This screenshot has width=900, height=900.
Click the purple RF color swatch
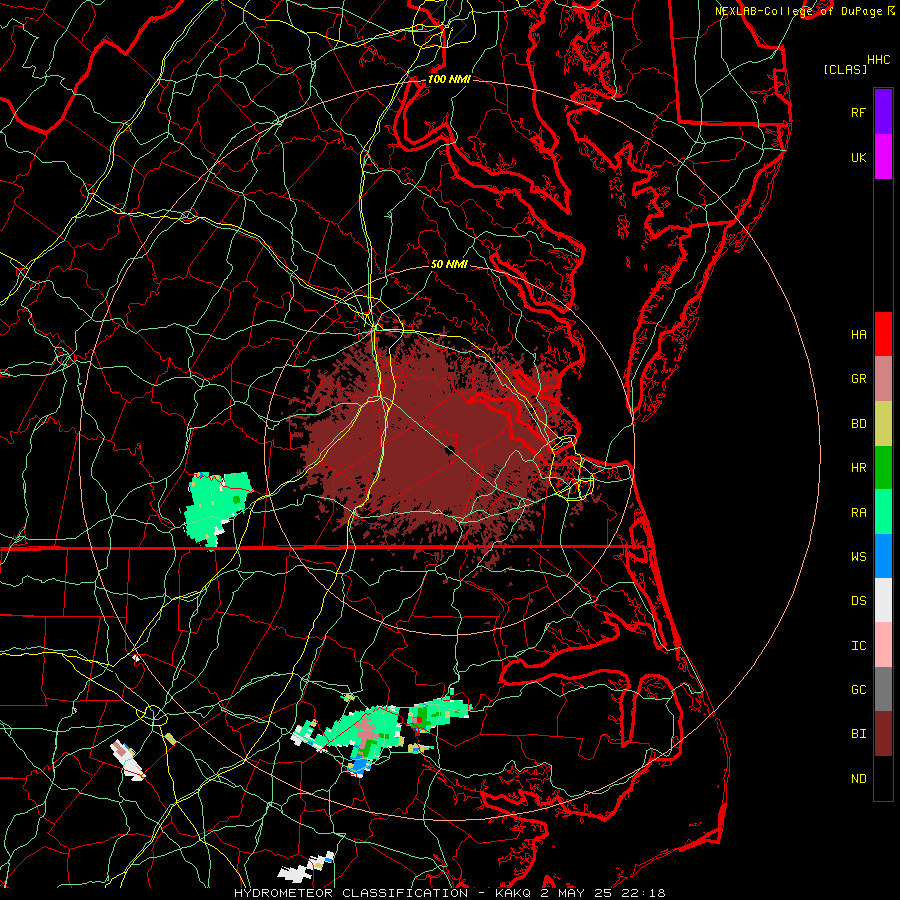883,112
